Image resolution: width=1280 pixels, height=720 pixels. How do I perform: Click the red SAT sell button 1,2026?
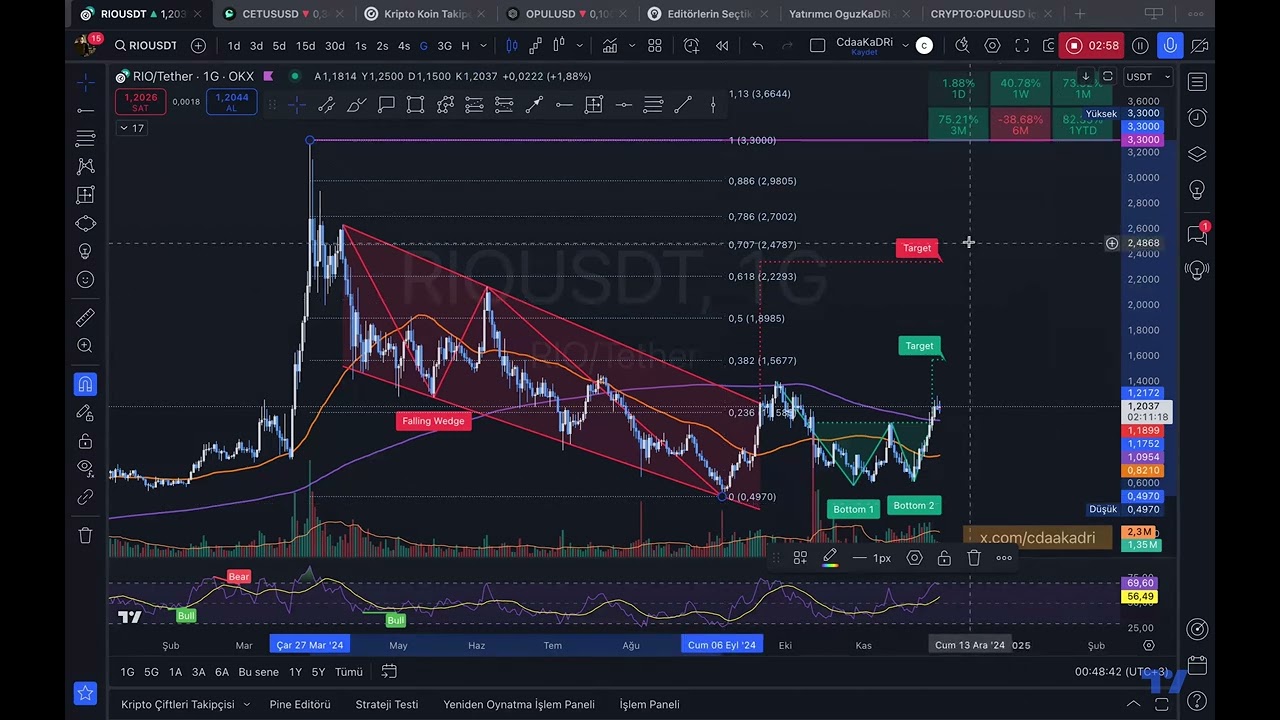[140, 102]
